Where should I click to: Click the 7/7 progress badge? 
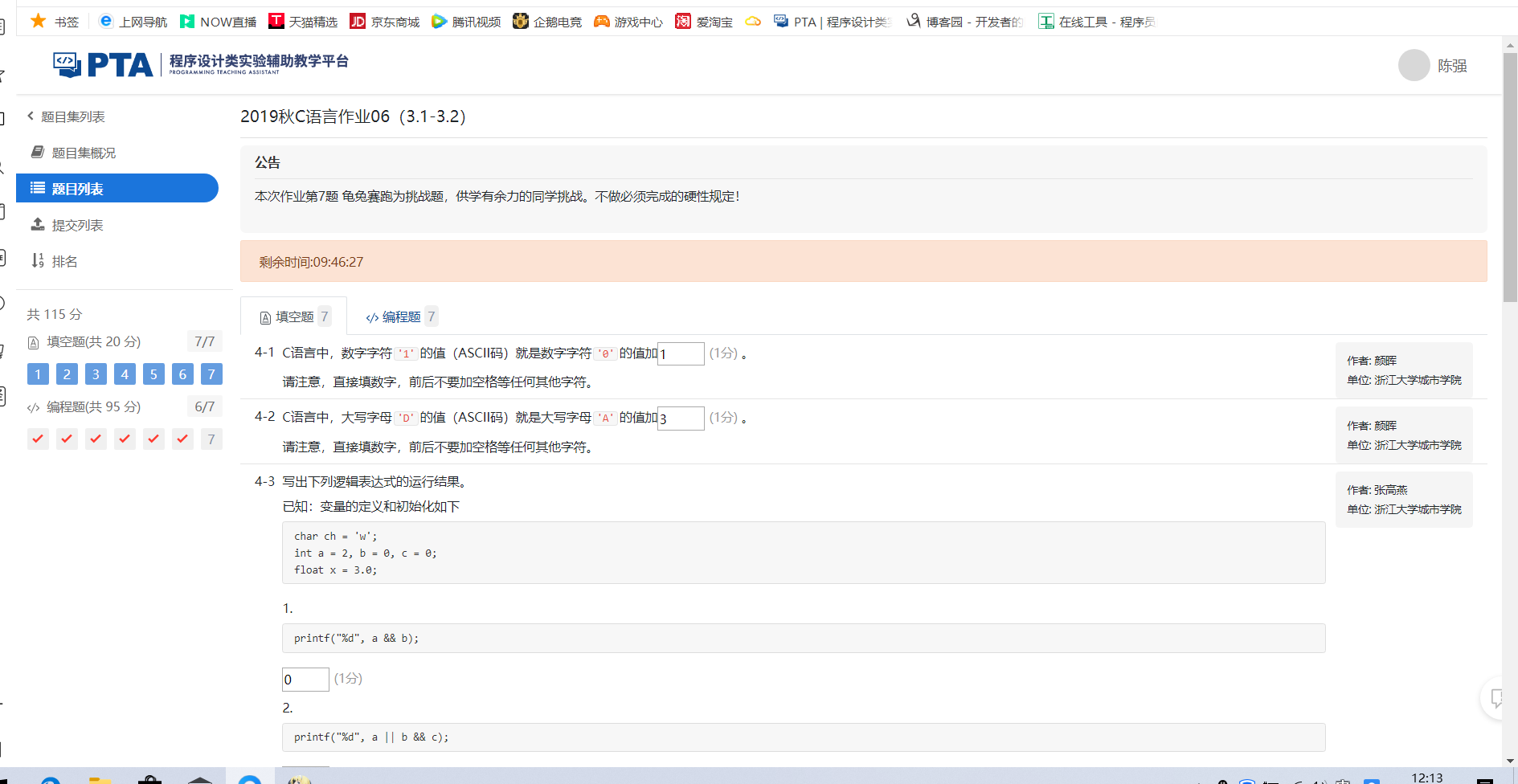tap(205, 341)
